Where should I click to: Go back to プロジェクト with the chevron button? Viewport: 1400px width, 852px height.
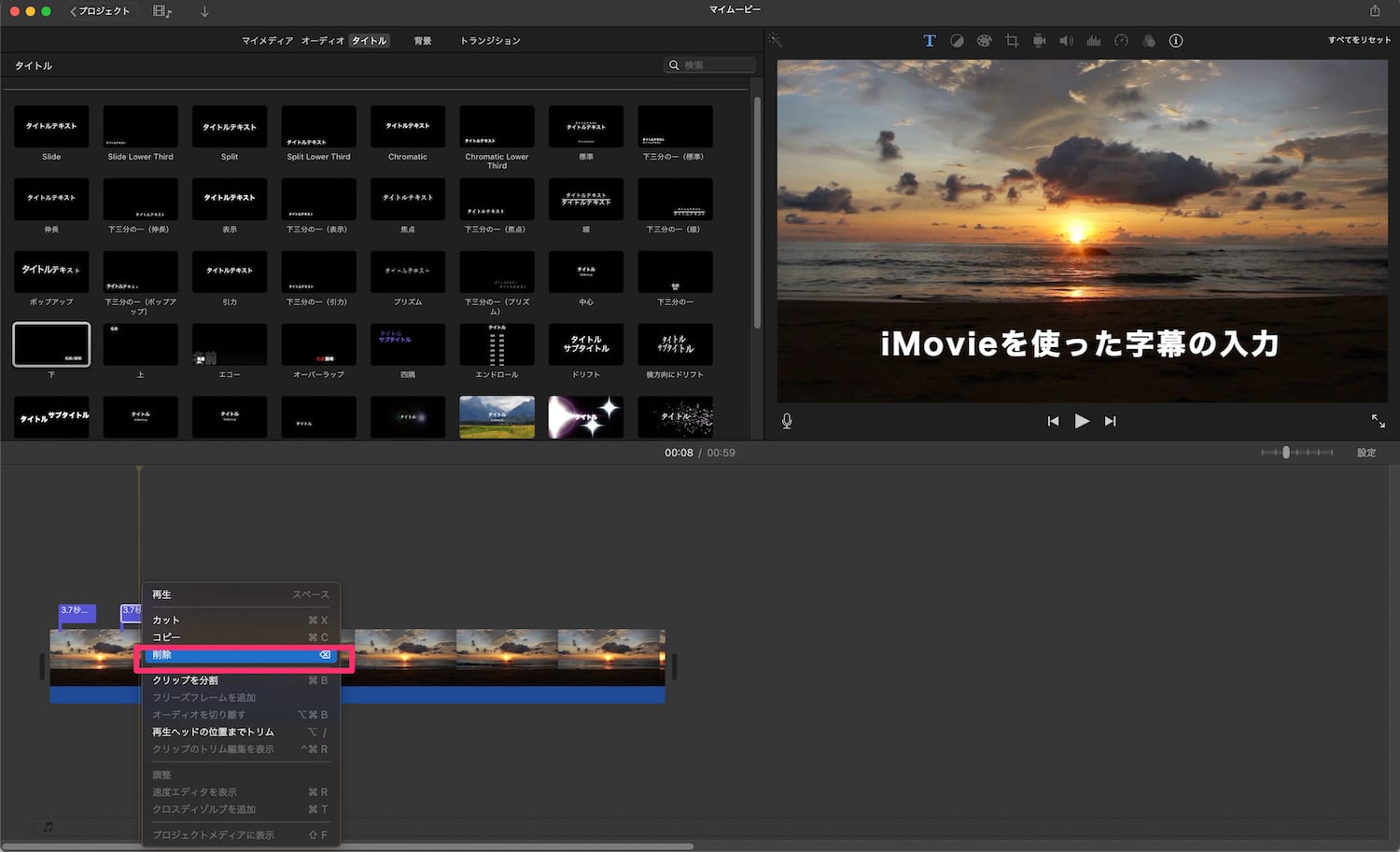coord(100,11)
